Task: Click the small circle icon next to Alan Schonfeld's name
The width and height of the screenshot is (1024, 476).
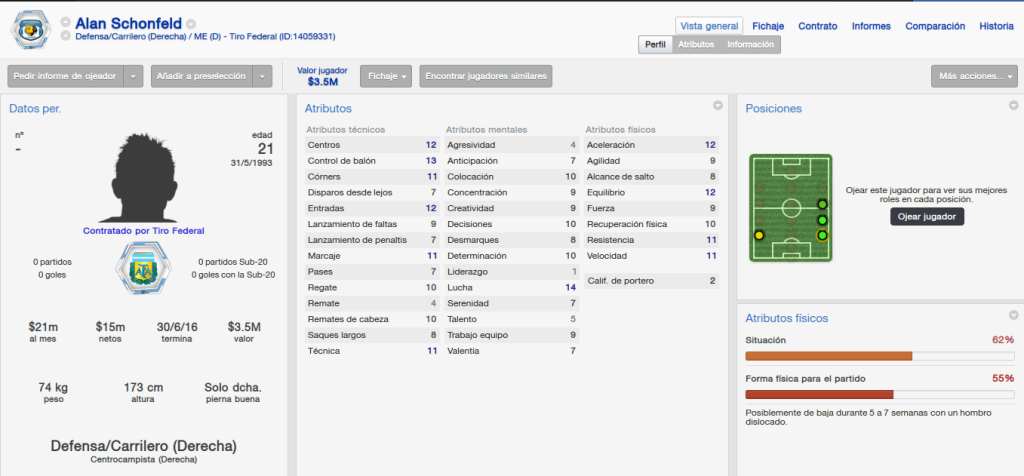Action: pos(191,24)
